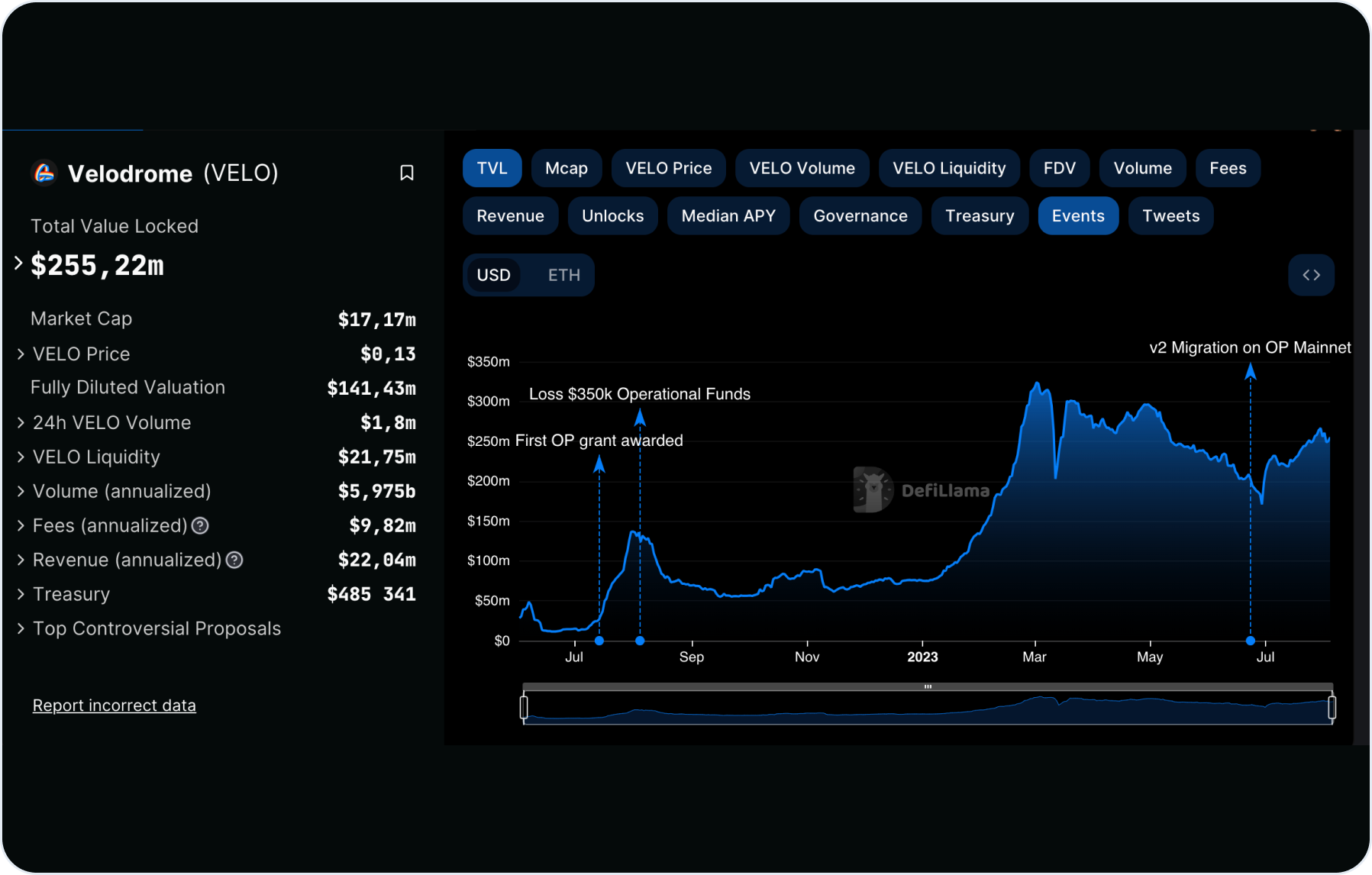The height and width of the screenshot is (875, 1372).
Task: Click the left handle of range slider
Action: click(524, 707)
